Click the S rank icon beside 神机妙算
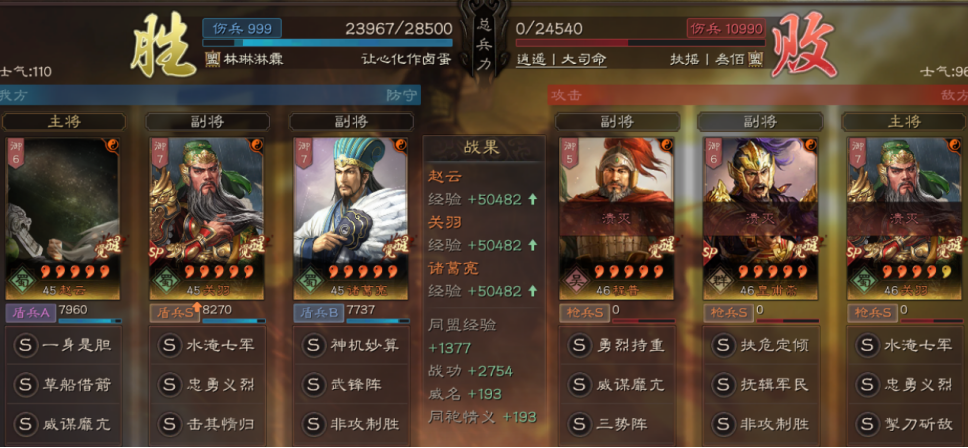Screen dimensions: 968x448 [x=314, y=346]
